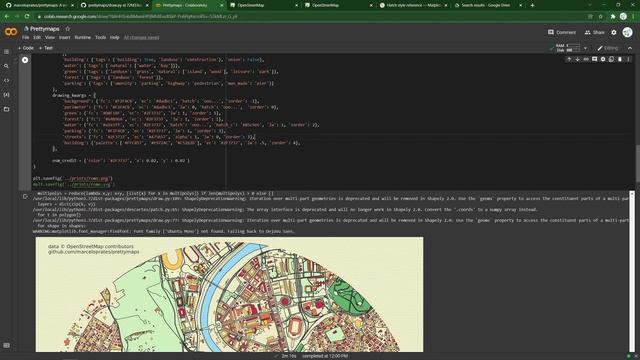Open the find and replace sidebar icon
640x360 pixels.
tap(6, 66)
